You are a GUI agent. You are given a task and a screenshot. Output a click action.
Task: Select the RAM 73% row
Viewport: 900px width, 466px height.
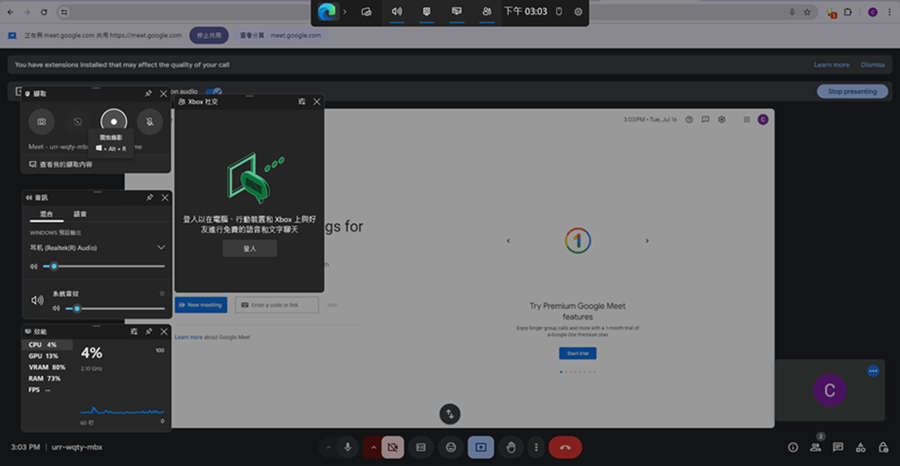tap(47, 379)
